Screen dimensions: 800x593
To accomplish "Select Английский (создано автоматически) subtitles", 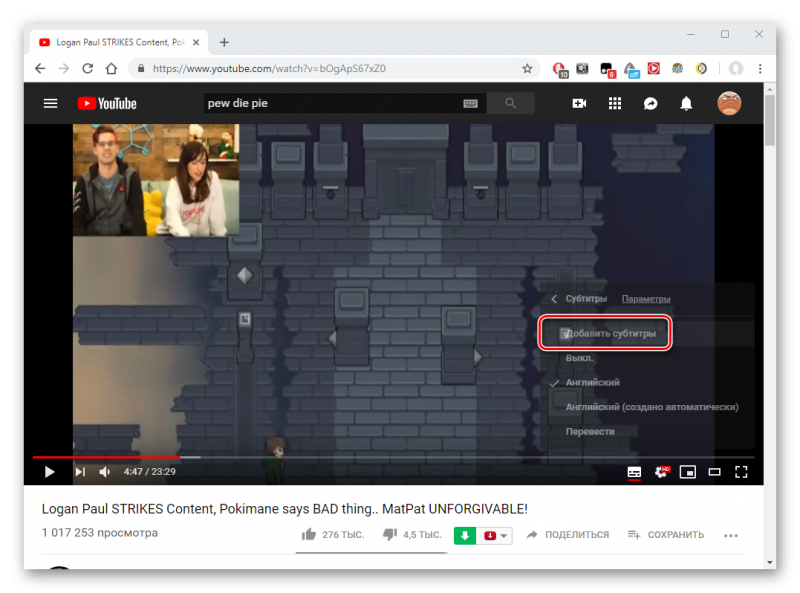I will pos(652,407).
